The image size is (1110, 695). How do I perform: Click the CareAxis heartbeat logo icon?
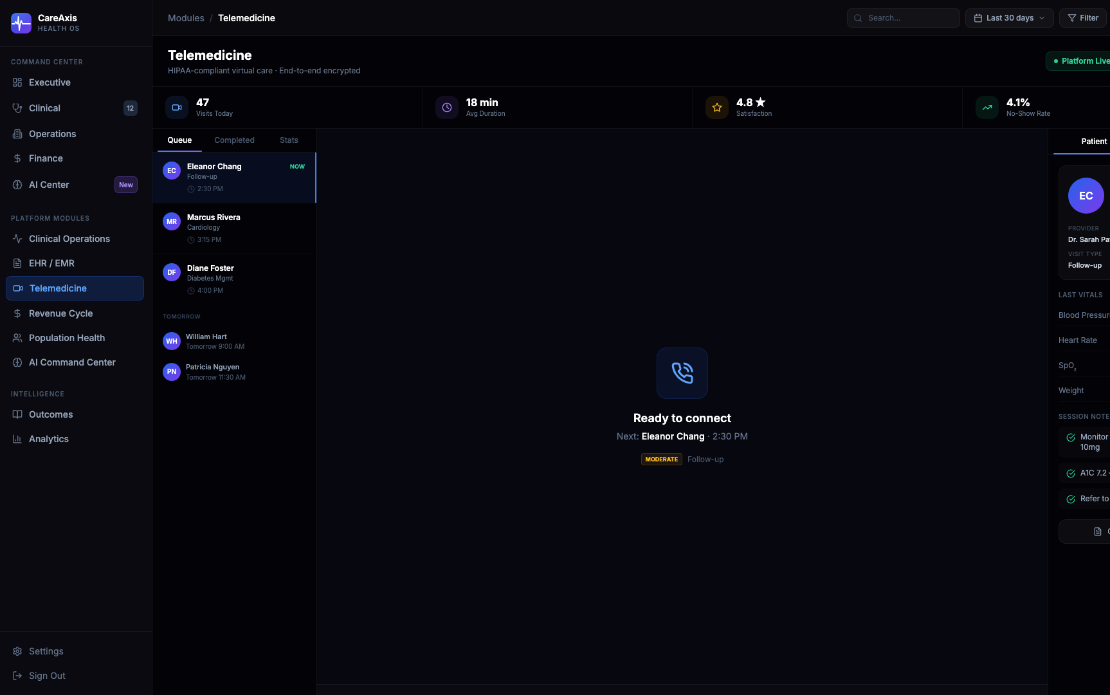coord(21,23)
